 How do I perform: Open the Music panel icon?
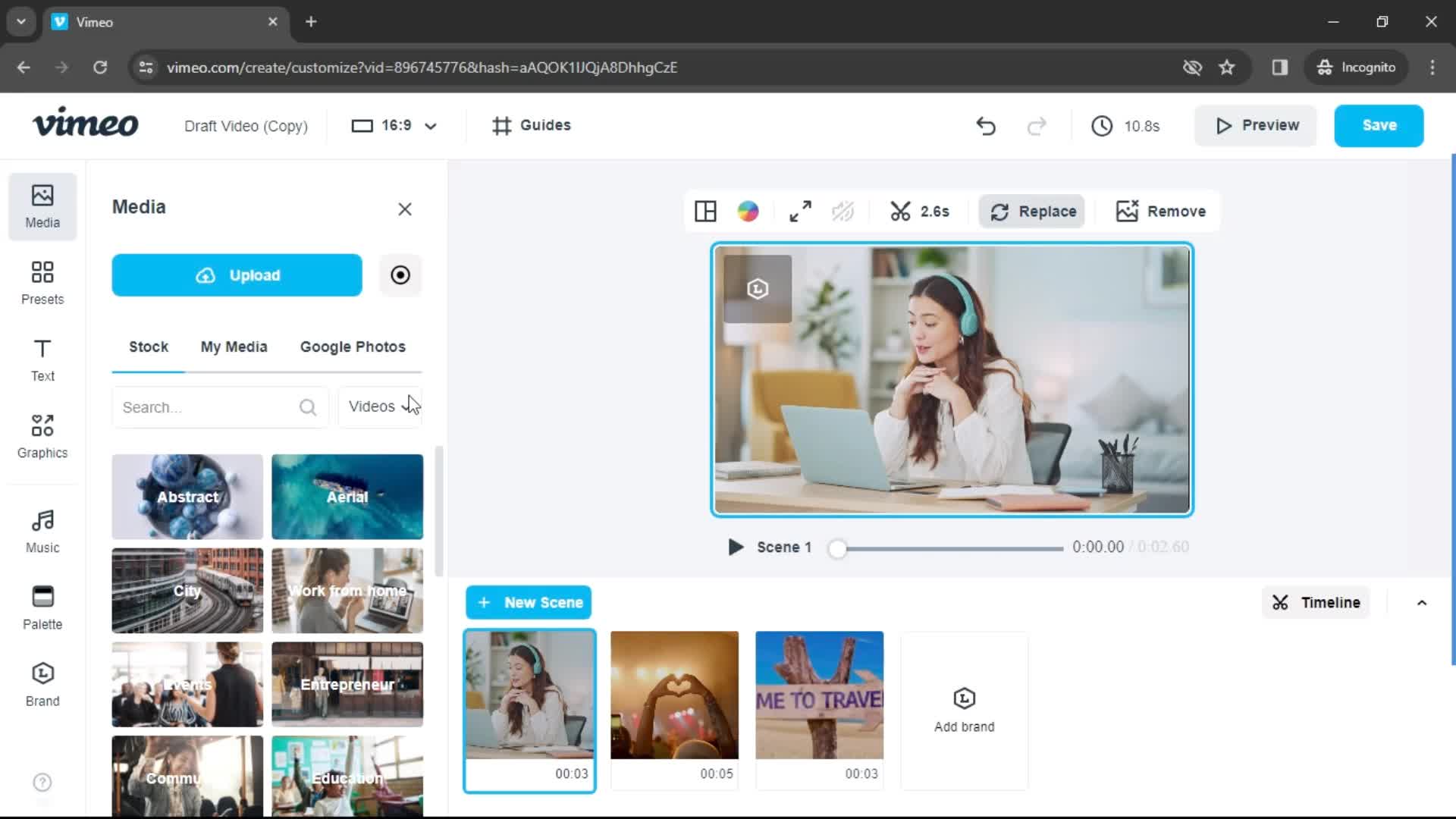[x=42, y=530]
